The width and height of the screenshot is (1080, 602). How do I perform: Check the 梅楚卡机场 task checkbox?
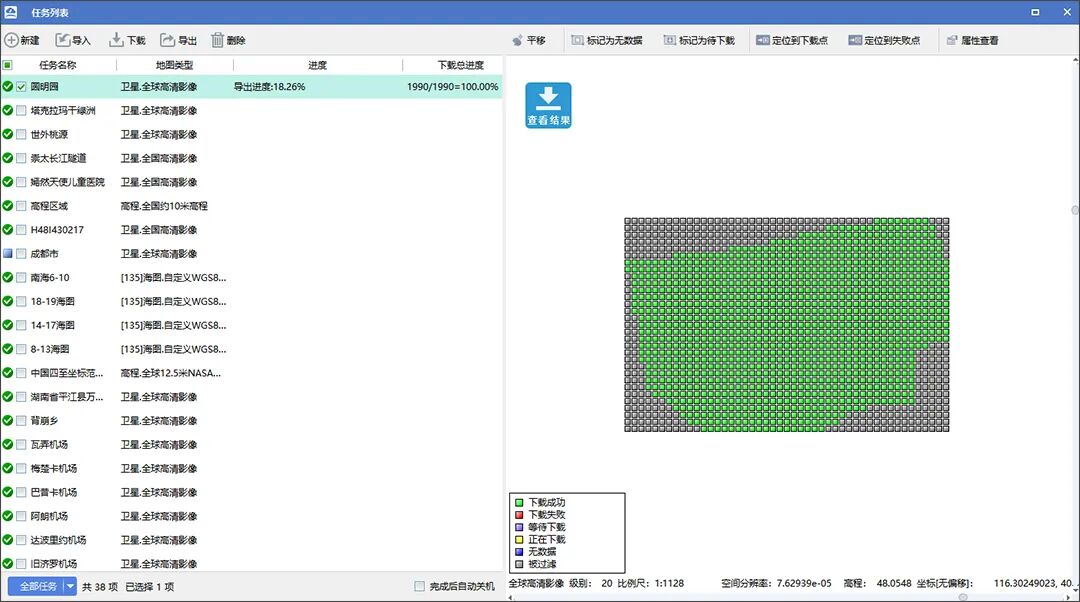21,468
